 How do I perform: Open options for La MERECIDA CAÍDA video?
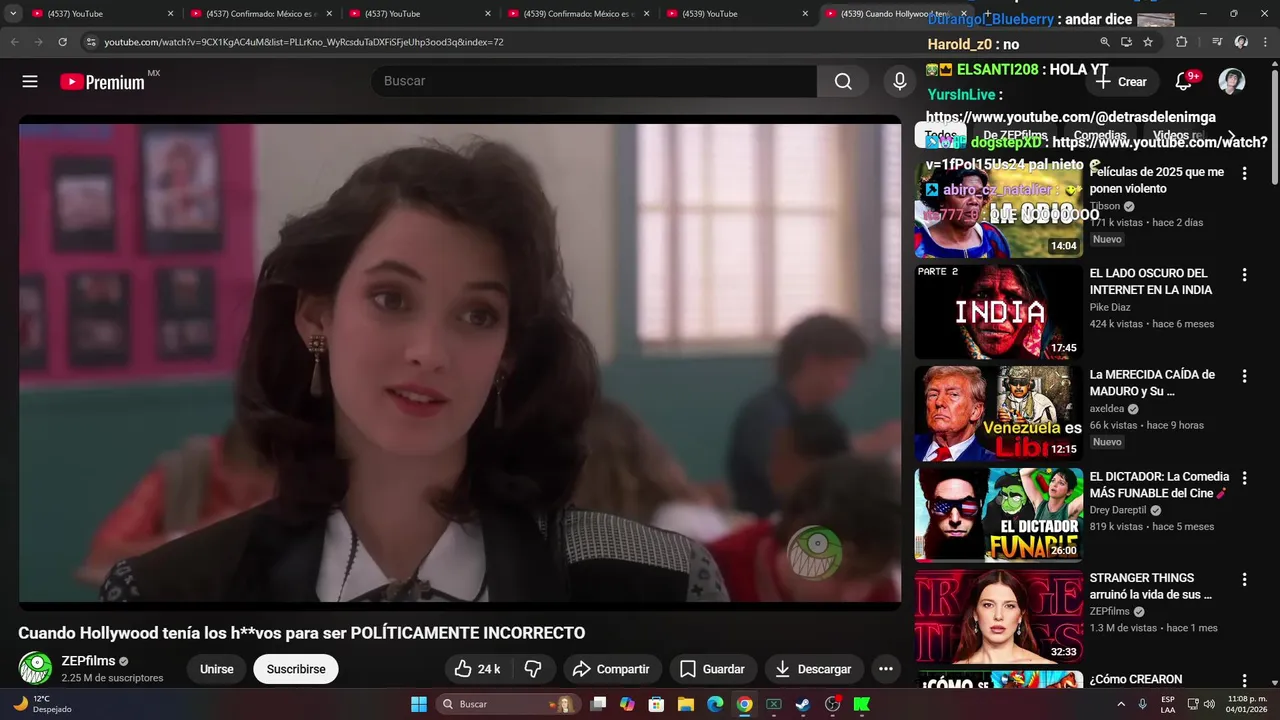pyautogui.click(x=1244, y=376)
